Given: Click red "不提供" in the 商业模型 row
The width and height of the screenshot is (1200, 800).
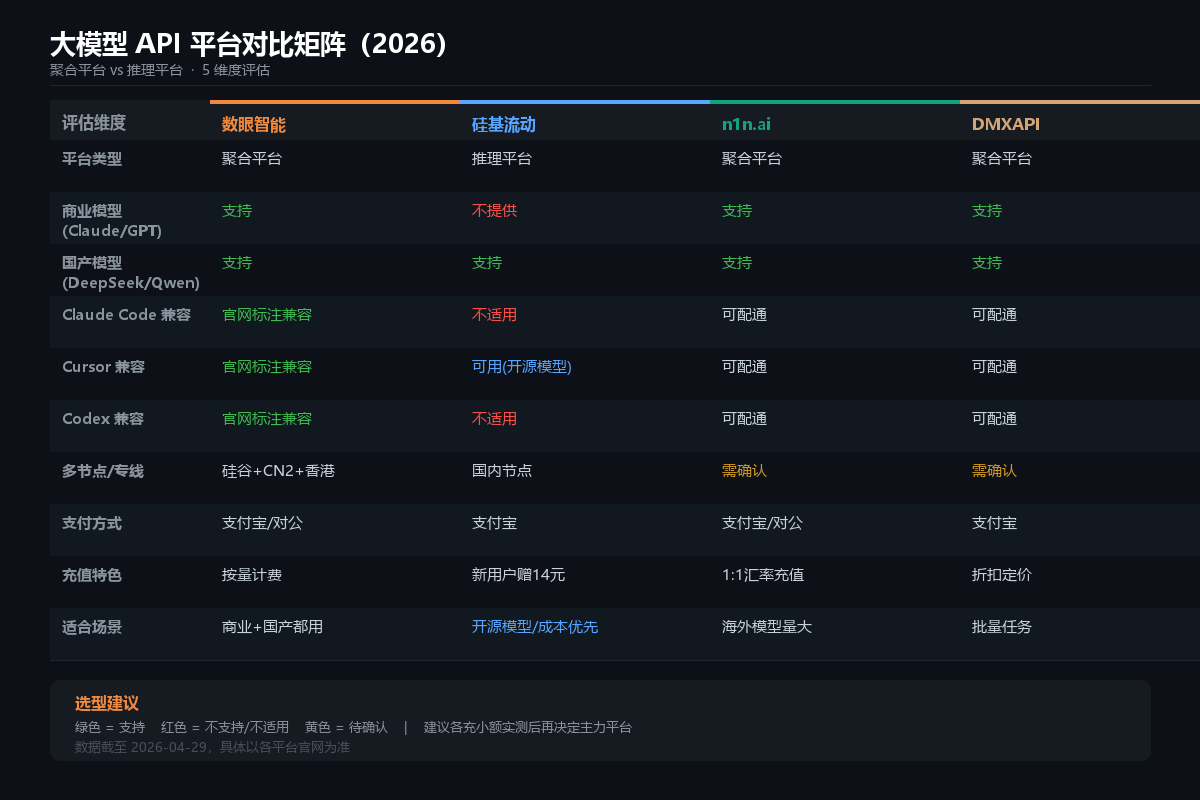Looking at the screenshot, I should (x=494, y=210).
